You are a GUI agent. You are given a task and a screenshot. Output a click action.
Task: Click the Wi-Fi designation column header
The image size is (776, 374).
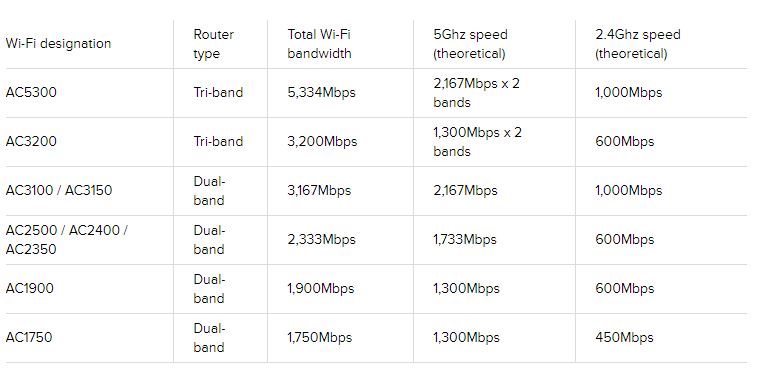(58, 44)
